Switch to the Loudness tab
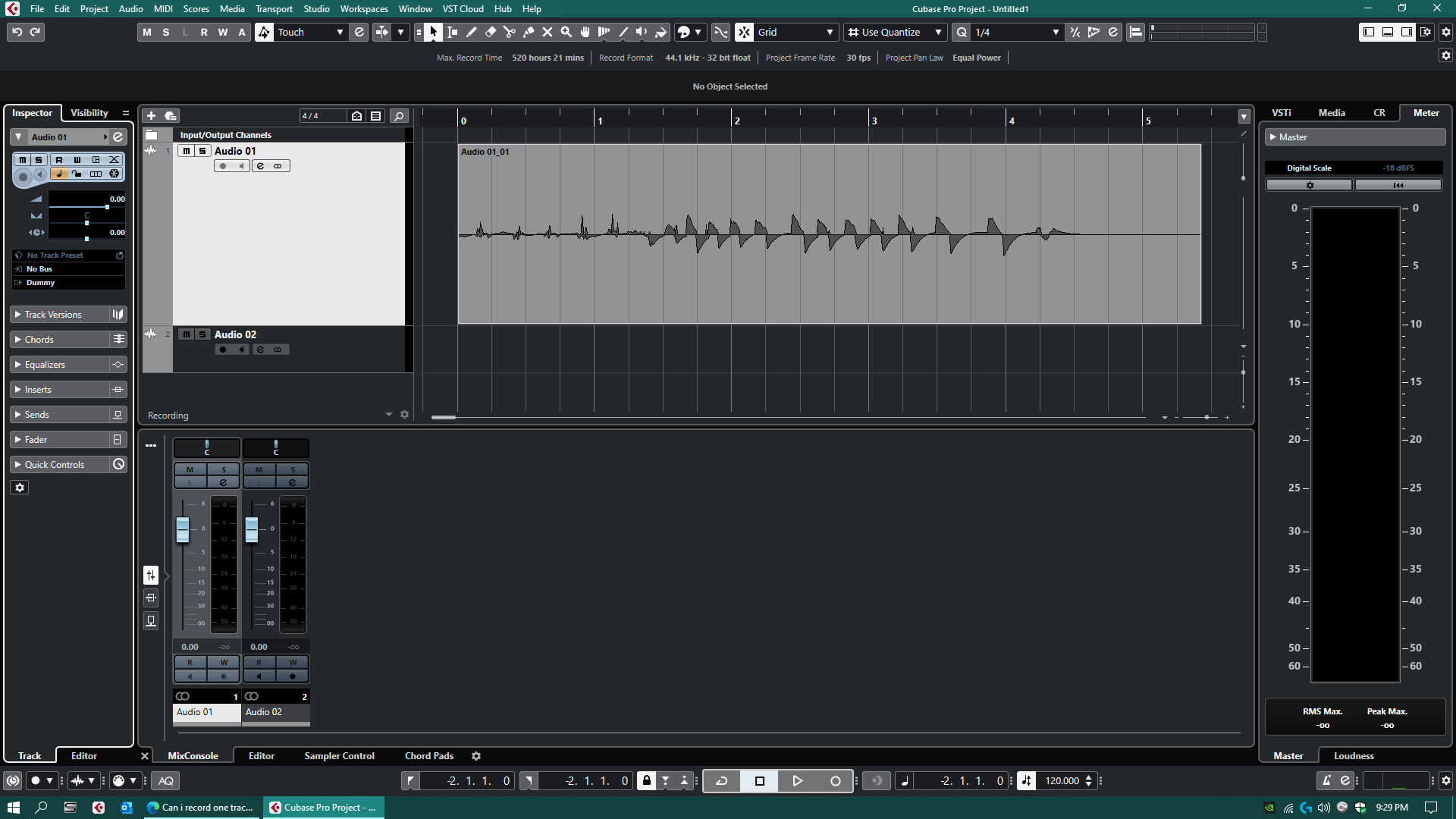This screenshot has height=819, width=1456. pyautogui.click(x=1354, y=755)
